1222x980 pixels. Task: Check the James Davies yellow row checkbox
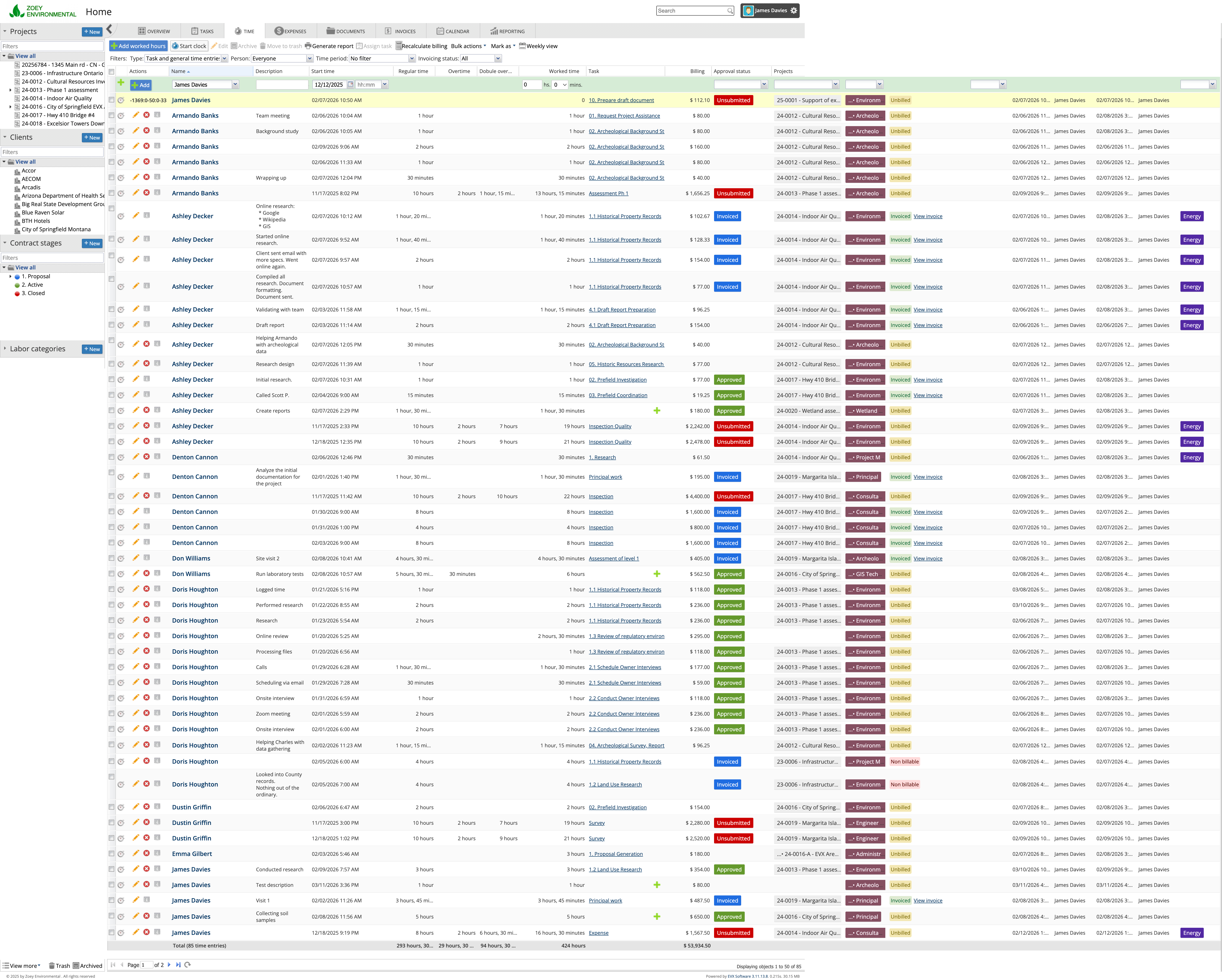click(112, 100)
